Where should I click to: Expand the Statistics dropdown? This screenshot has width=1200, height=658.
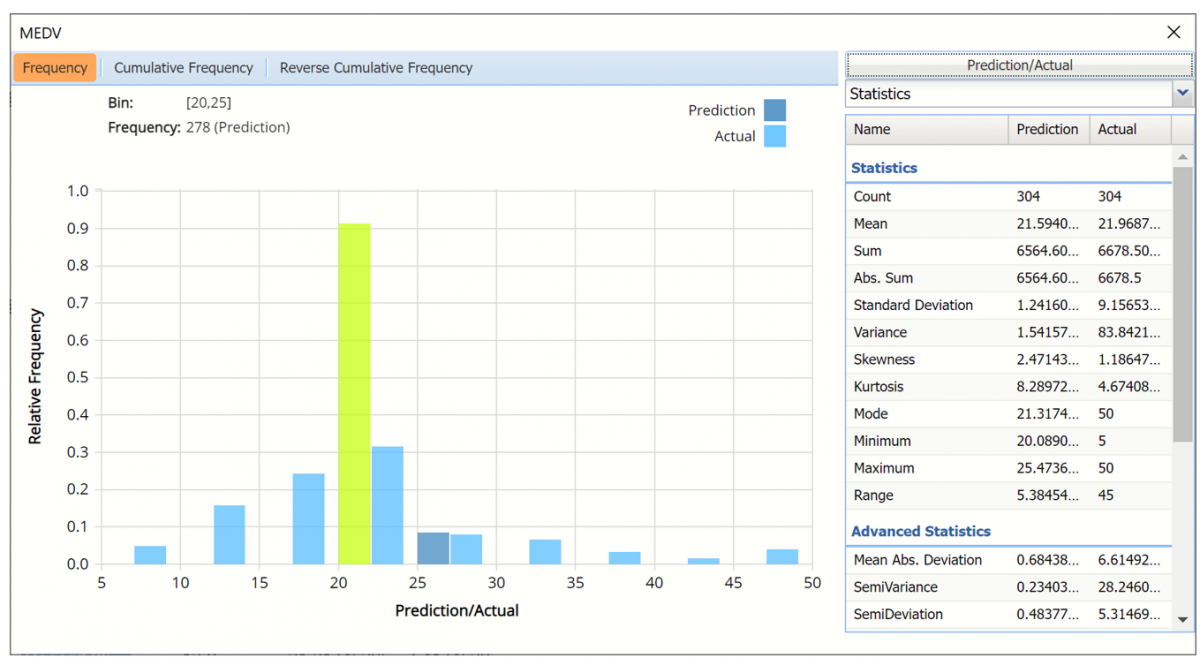tap(1183, 93)
